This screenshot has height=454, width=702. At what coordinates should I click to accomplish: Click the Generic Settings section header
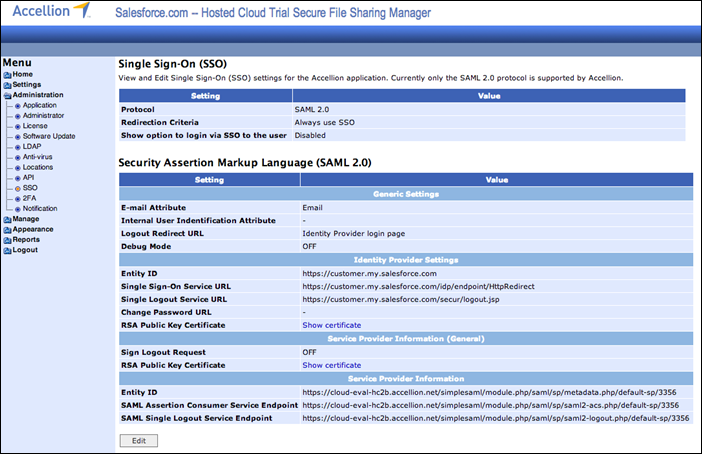pos(406,194)
